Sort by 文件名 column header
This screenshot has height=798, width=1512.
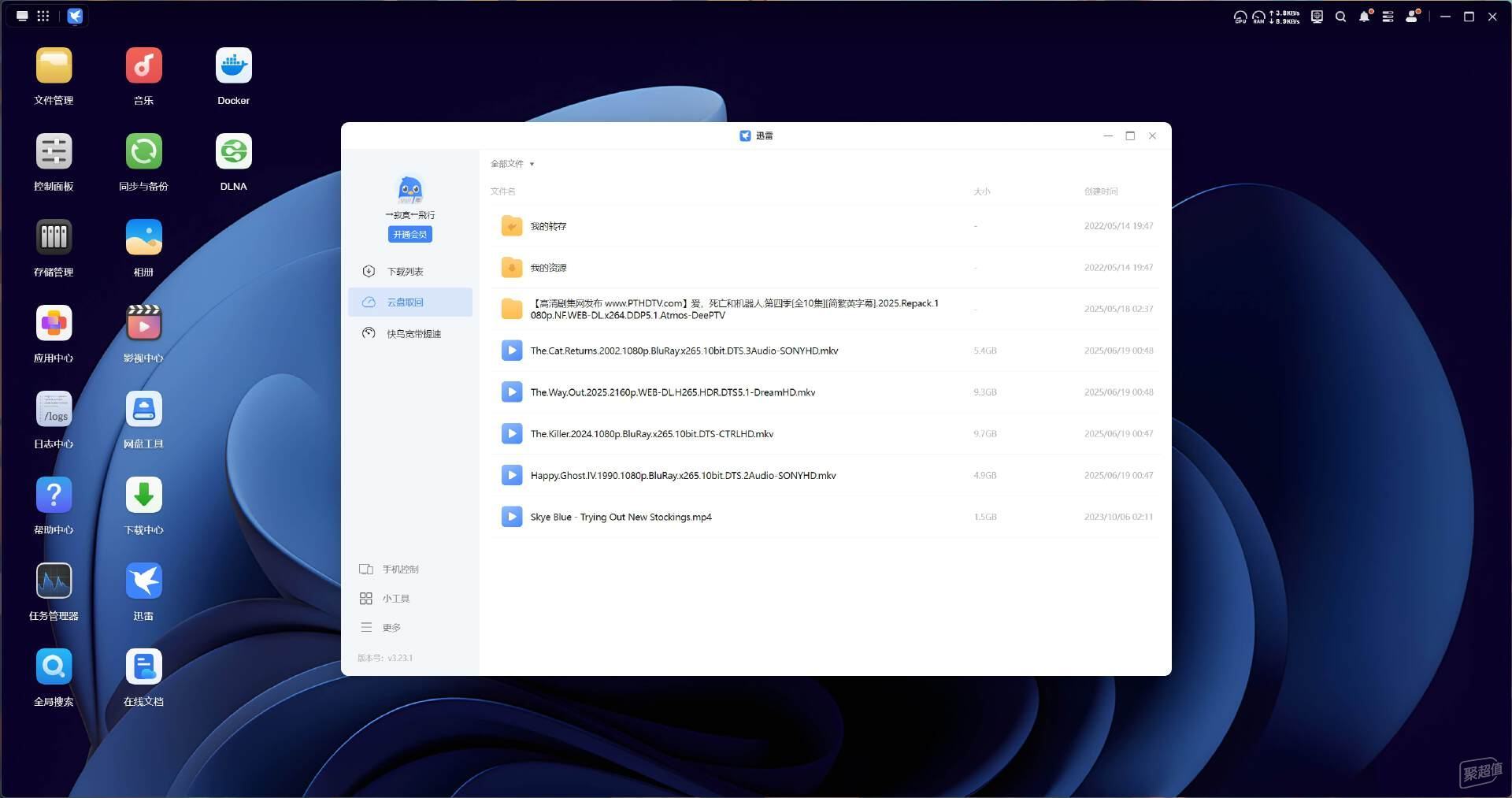502,191
